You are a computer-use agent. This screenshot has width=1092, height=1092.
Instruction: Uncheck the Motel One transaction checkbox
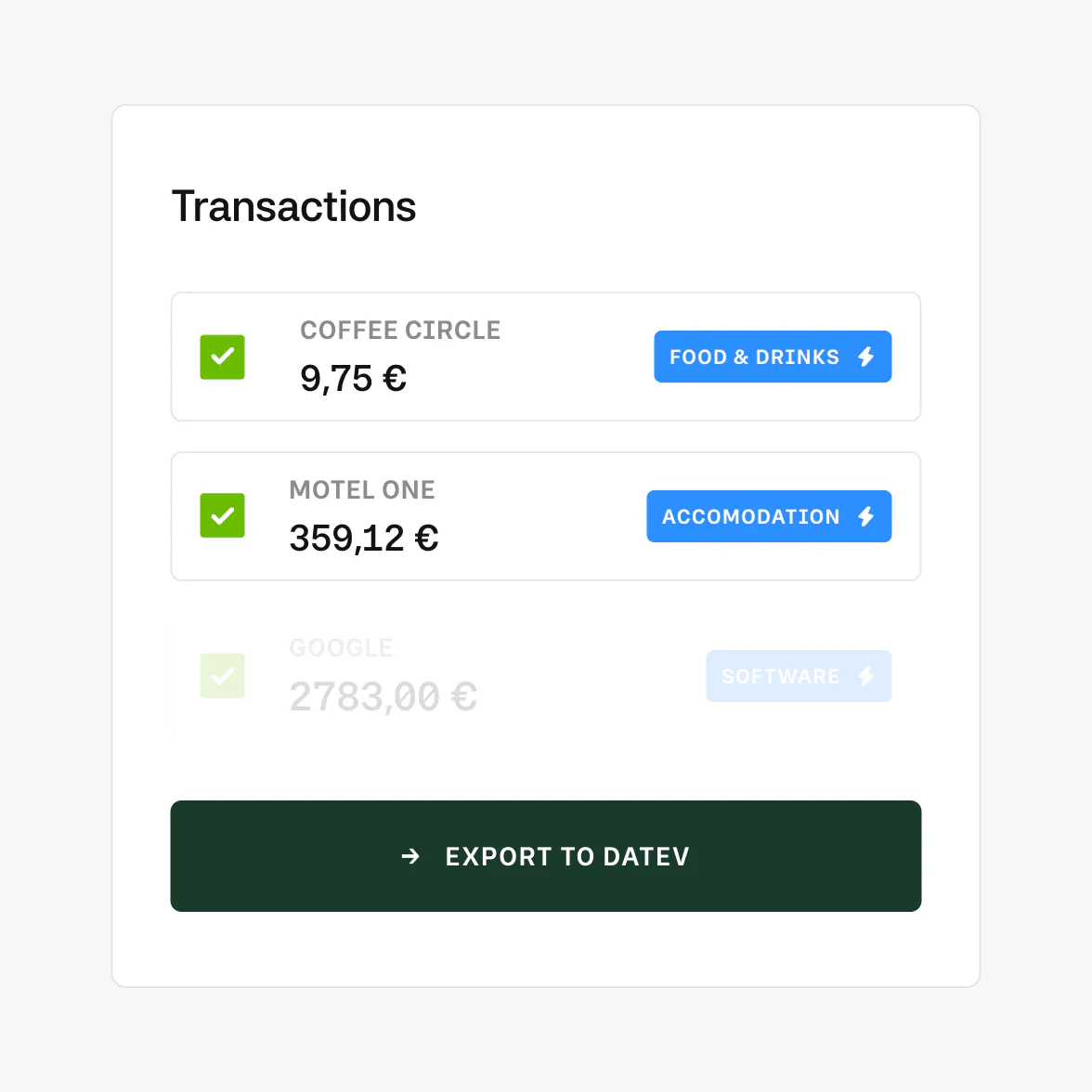[x=223, y=516]
